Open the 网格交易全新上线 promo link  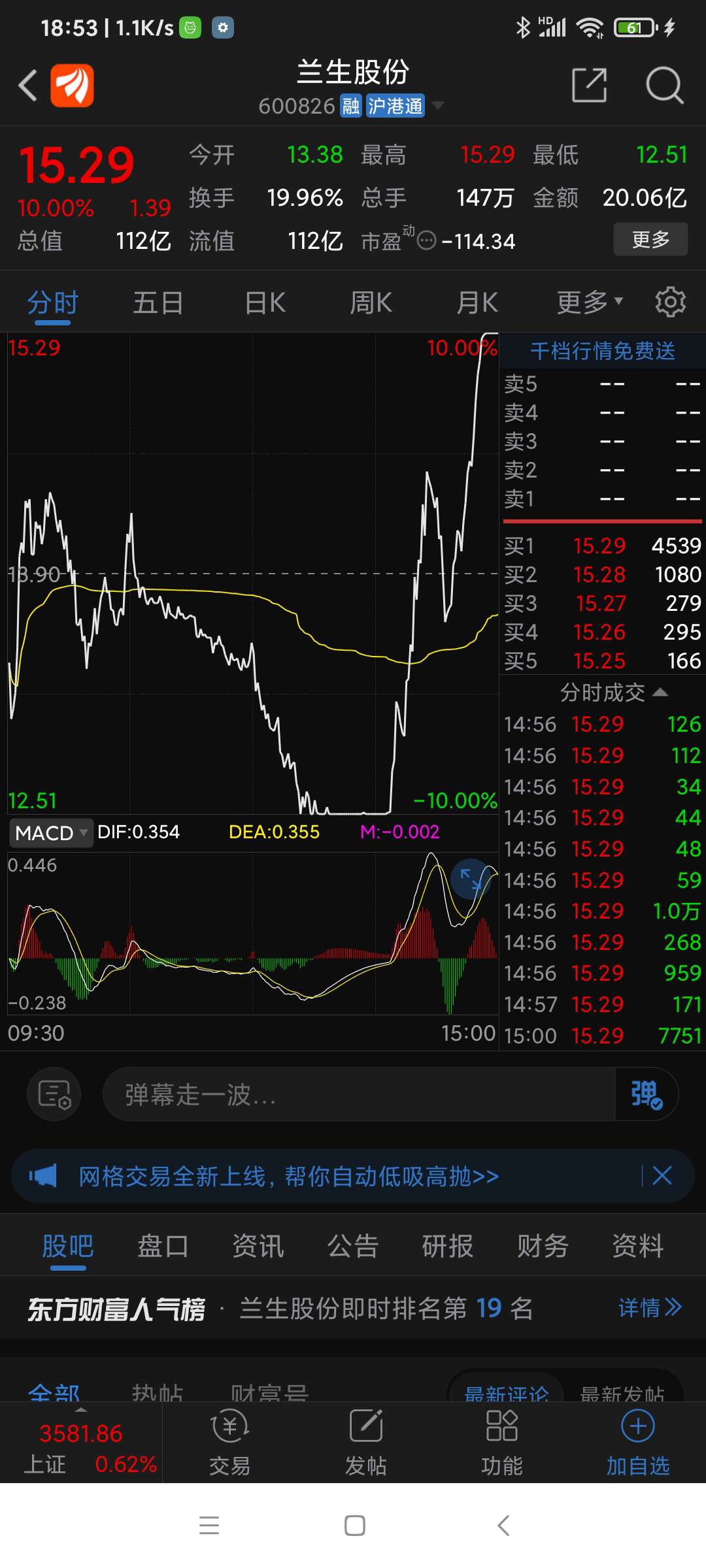[288, 1176]
